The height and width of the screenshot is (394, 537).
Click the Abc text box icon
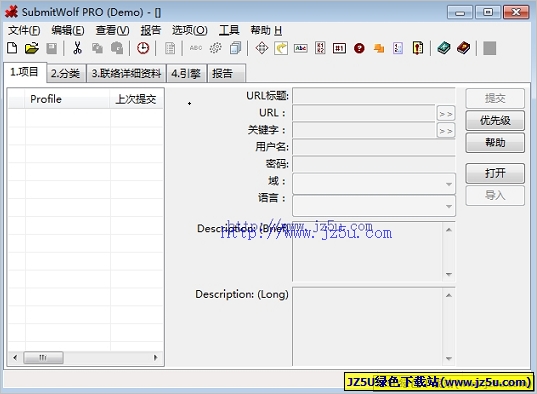[x=301, y=48]
